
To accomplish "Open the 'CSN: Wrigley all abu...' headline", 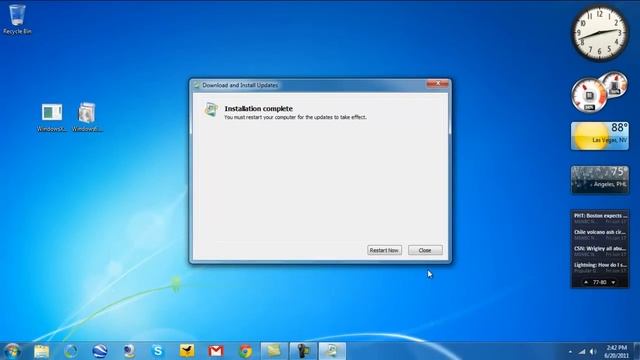I will click(600, 251).
